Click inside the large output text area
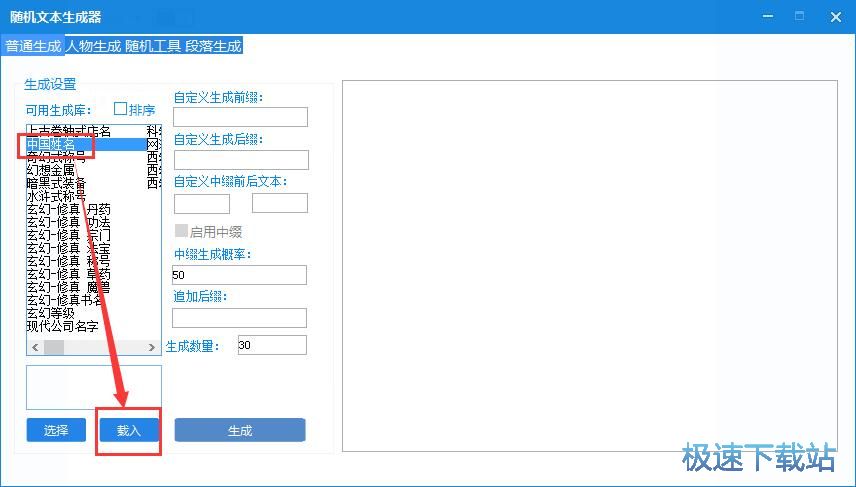 pos(590,266)
